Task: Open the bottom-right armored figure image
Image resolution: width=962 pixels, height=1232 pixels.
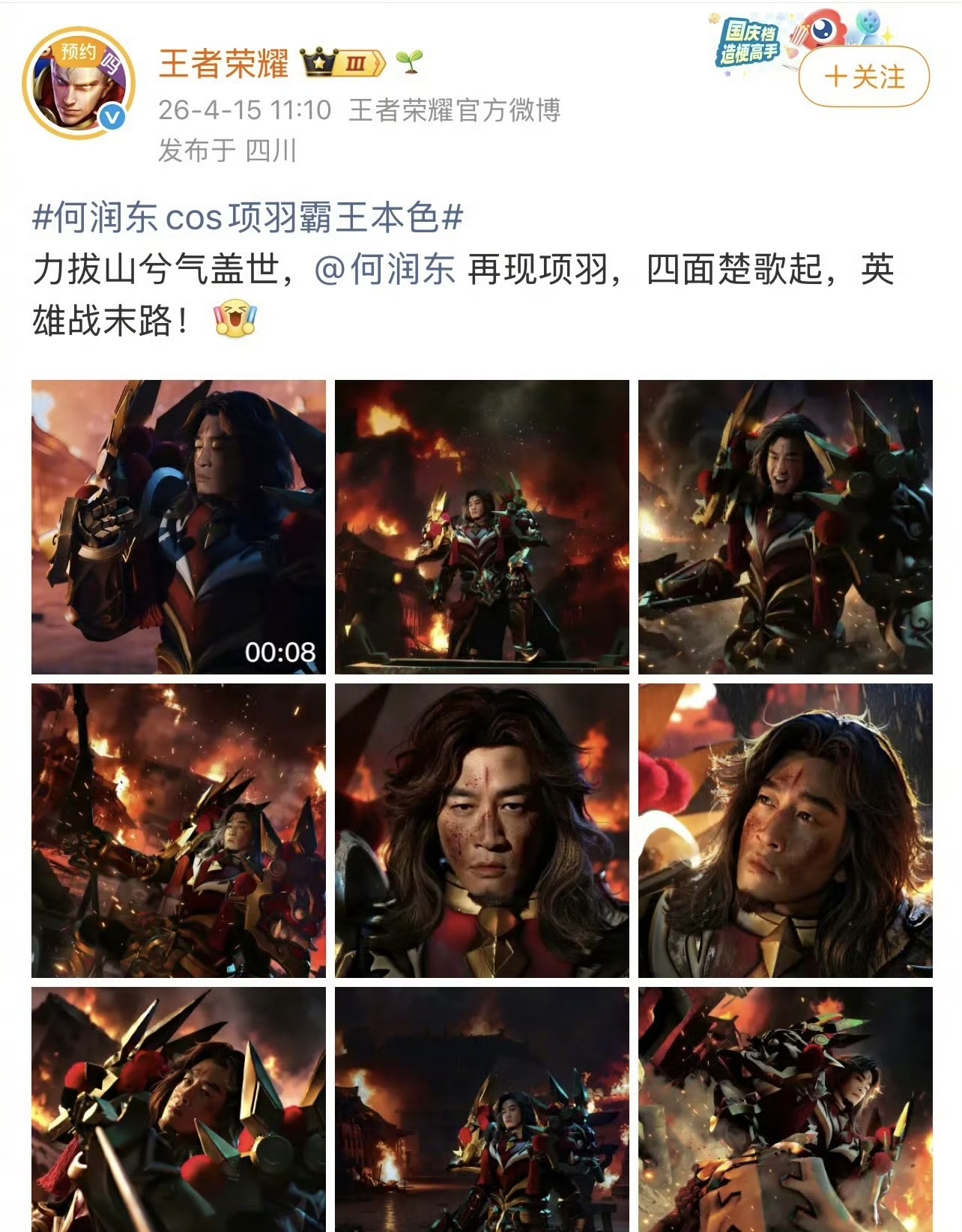Action: click(785, 1109)
